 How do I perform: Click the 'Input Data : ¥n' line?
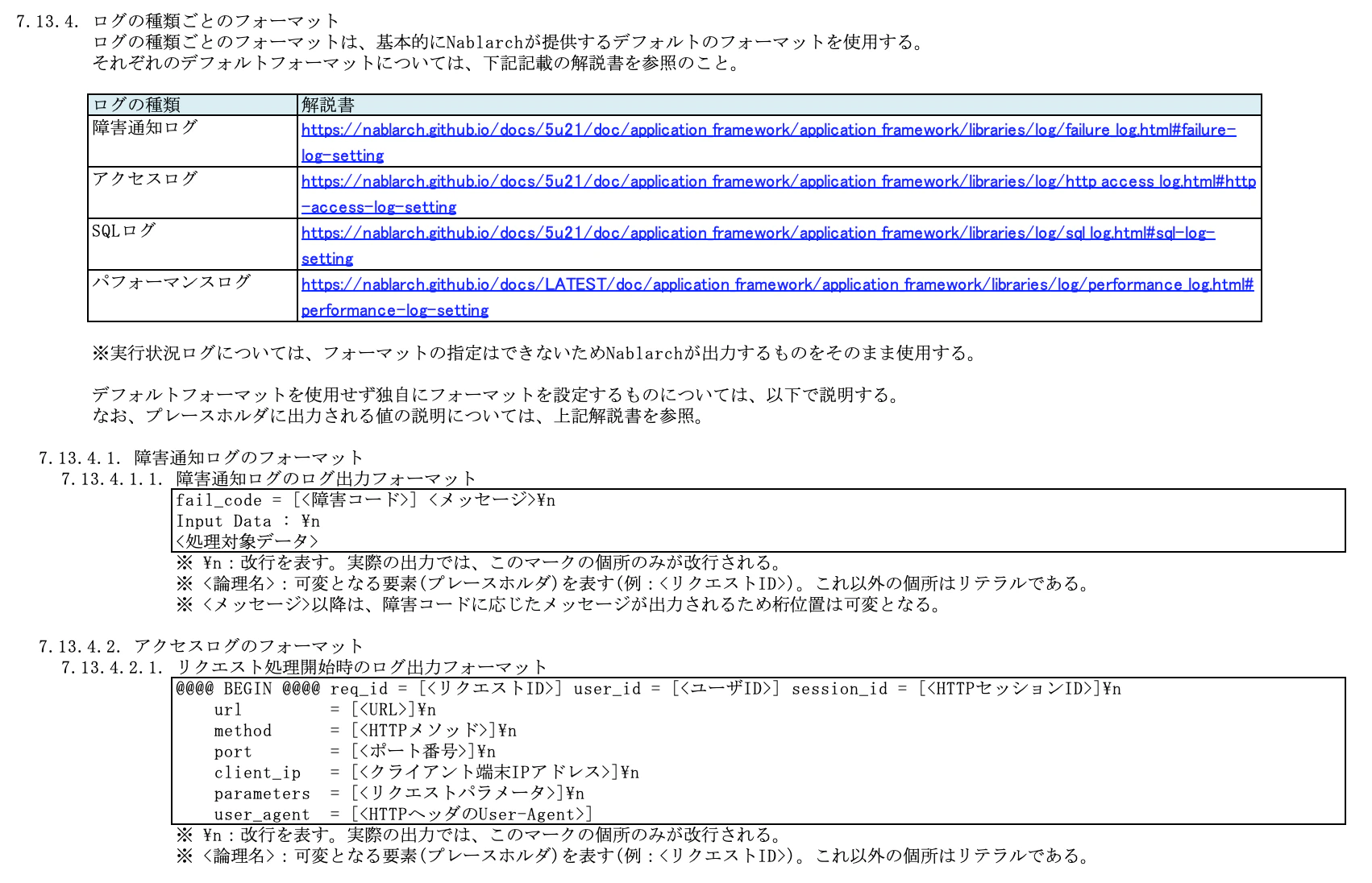248,521
